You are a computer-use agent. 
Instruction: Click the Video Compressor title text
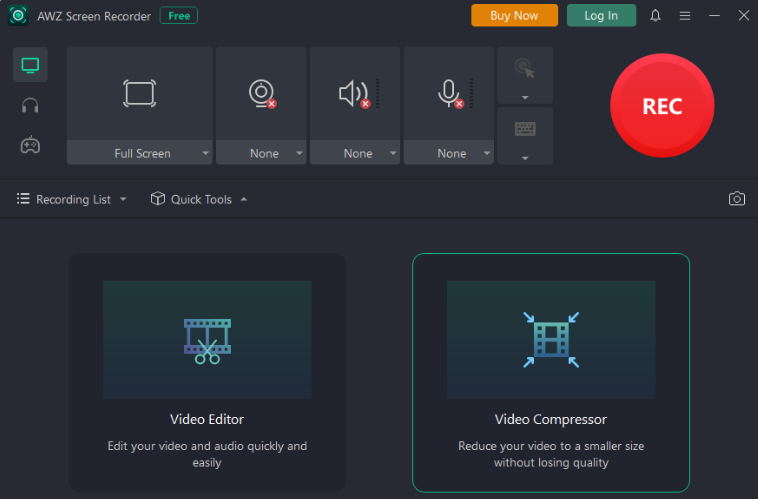click(551, 419)
